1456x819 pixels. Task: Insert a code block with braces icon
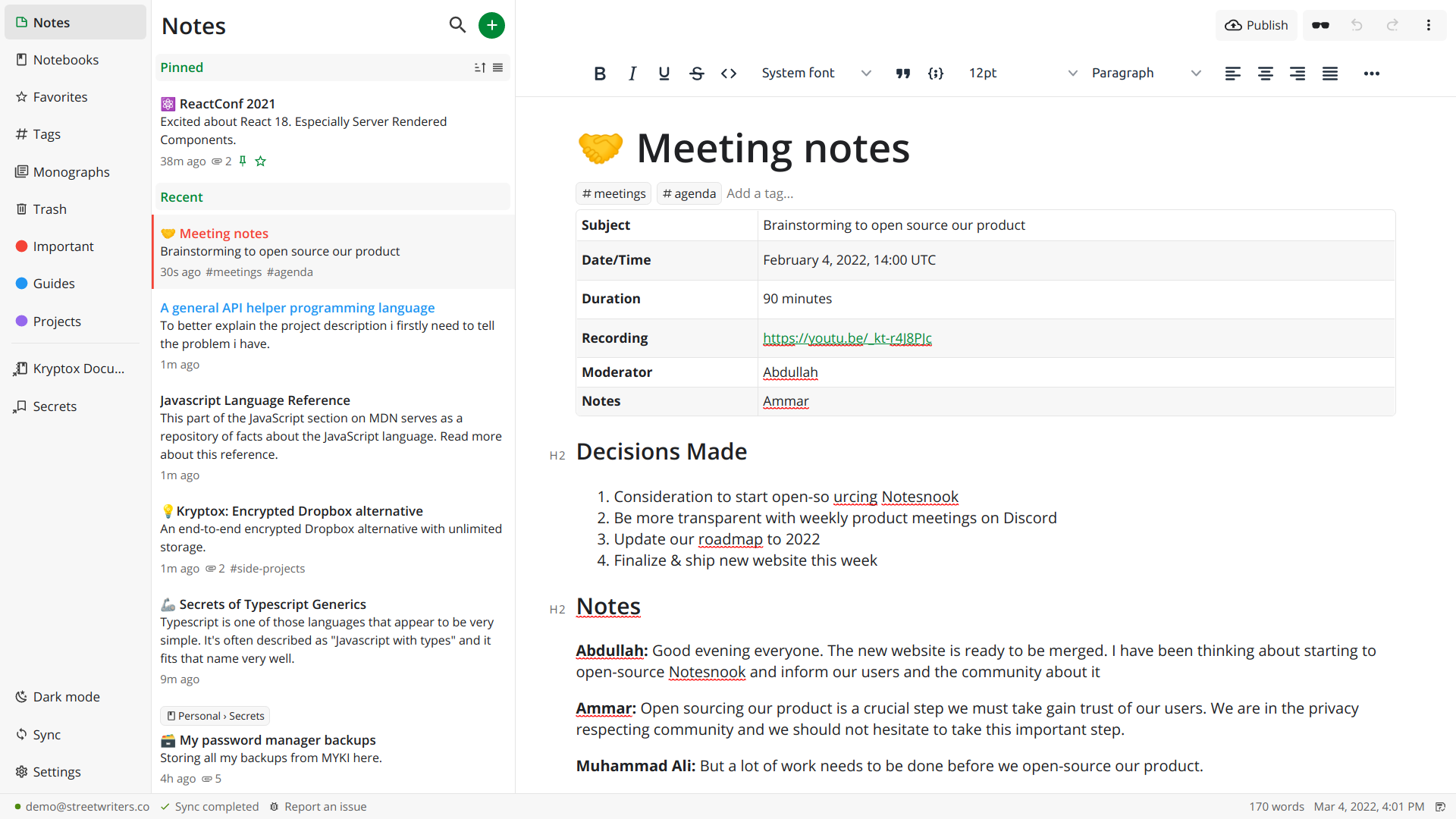[x=936, y=74]
